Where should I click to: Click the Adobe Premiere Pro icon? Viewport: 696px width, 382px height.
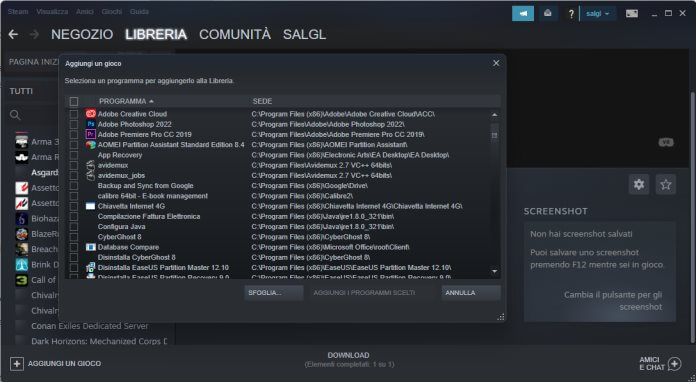[91, 134]
